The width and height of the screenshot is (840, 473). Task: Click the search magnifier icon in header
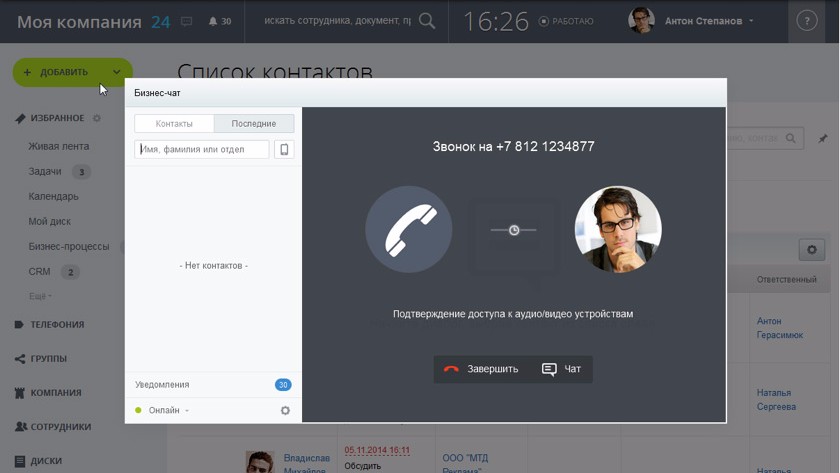(427, 21)
